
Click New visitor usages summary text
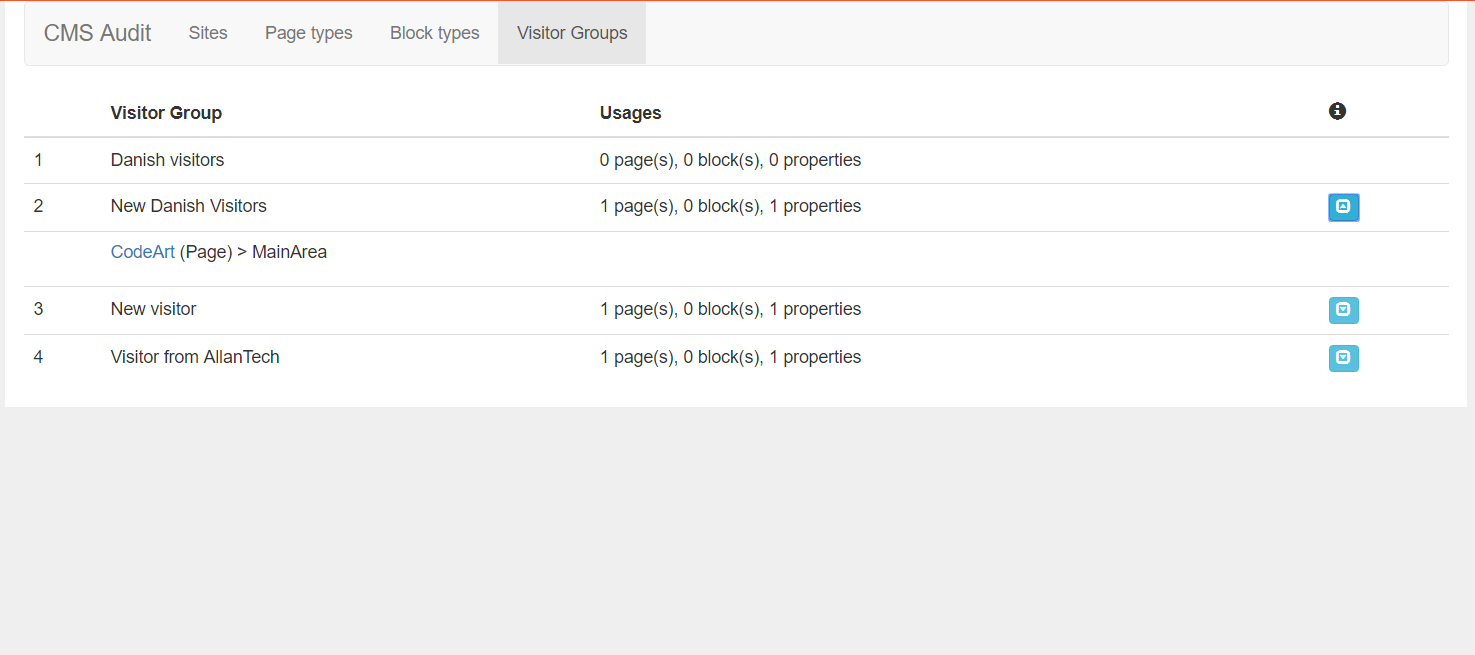(x=730, y=309)
